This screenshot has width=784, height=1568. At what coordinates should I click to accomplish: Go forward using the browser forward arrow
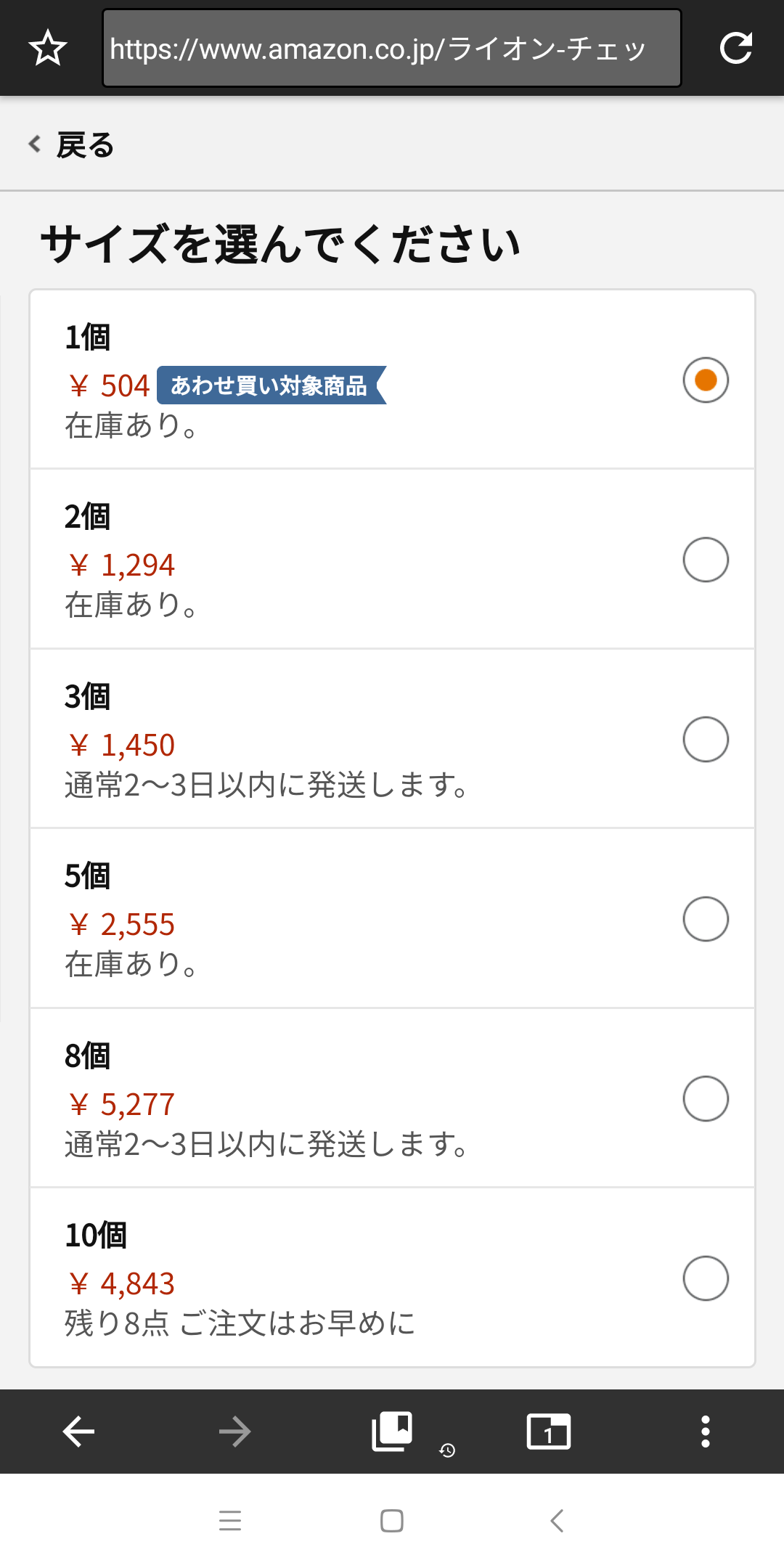pos(234,1432)
